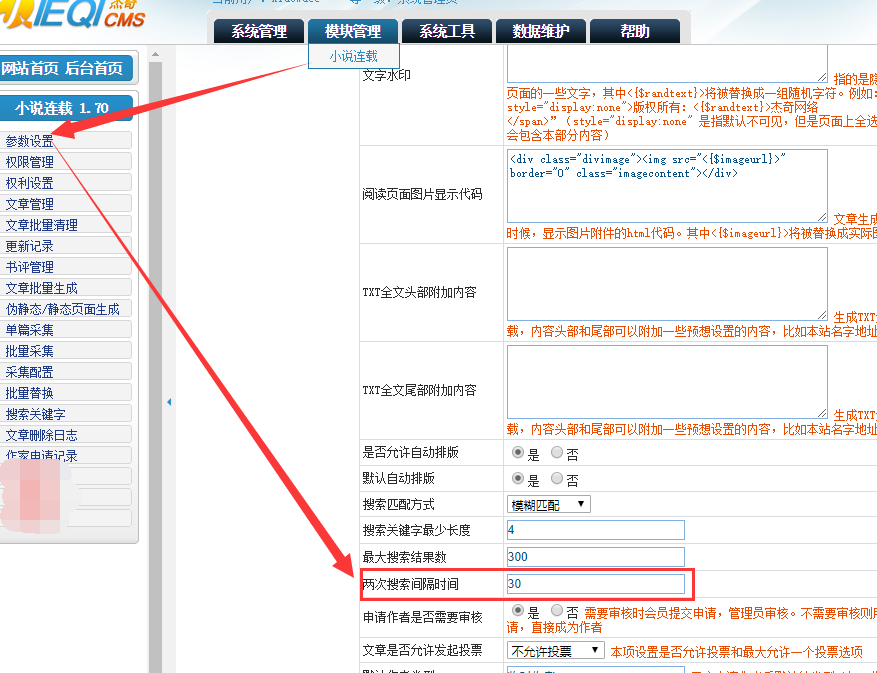
Task: Open the 系统工具 menu
Action: click(447, 32)
